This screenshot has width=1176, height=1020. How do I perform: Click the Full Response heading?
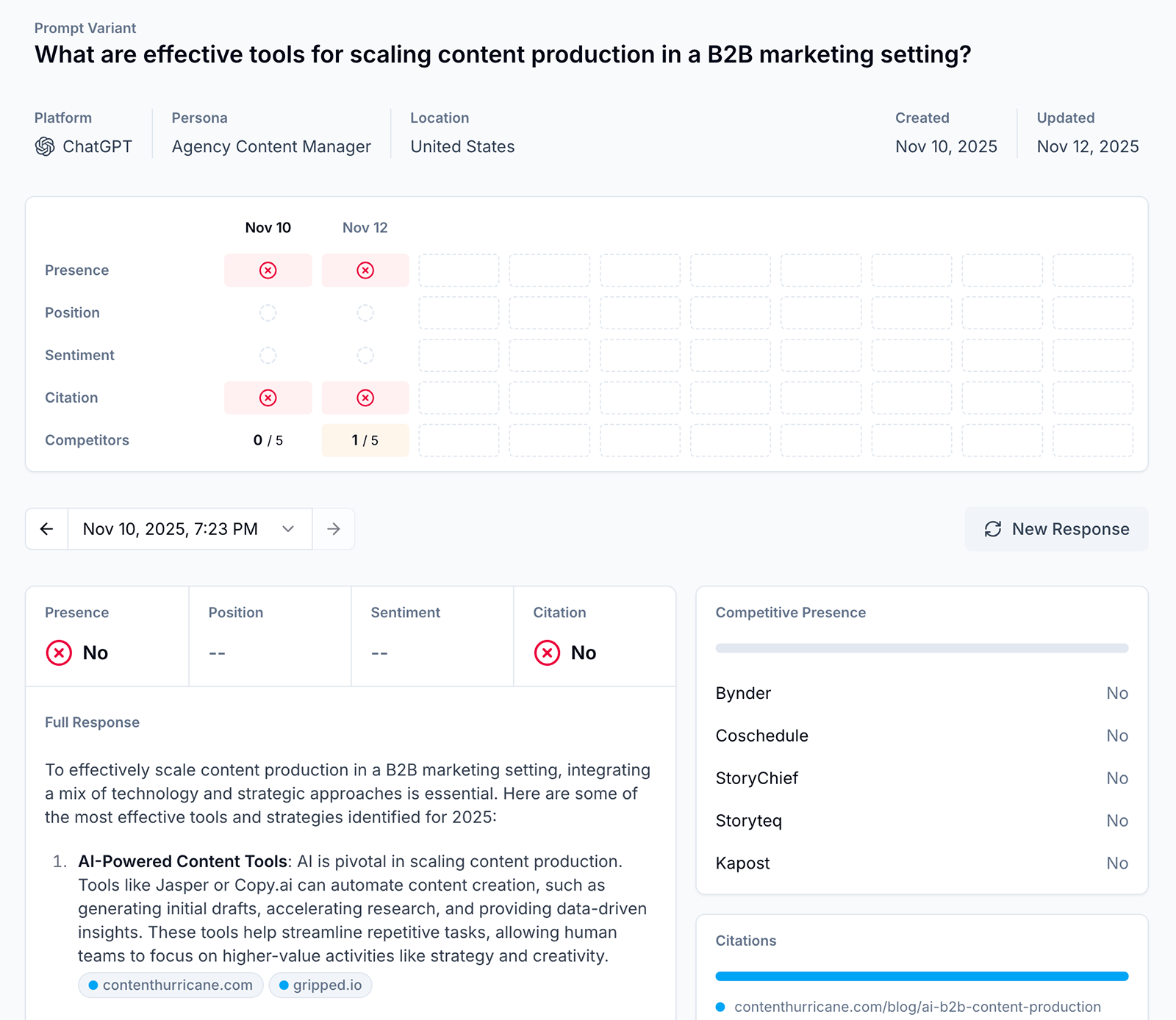coord(92,722)
